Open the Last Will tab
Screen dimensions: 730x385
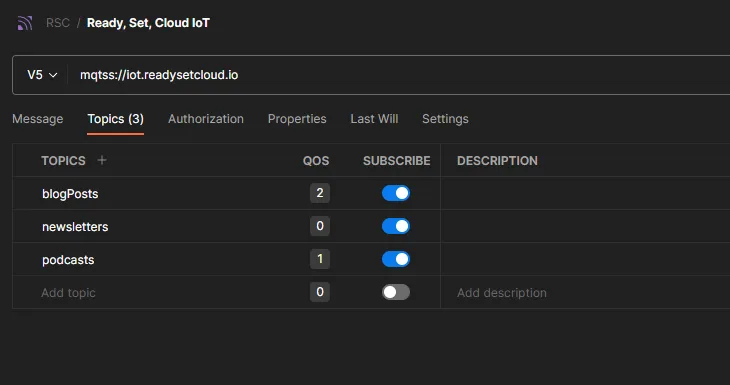pyautogui.click(x=374, y=119)
